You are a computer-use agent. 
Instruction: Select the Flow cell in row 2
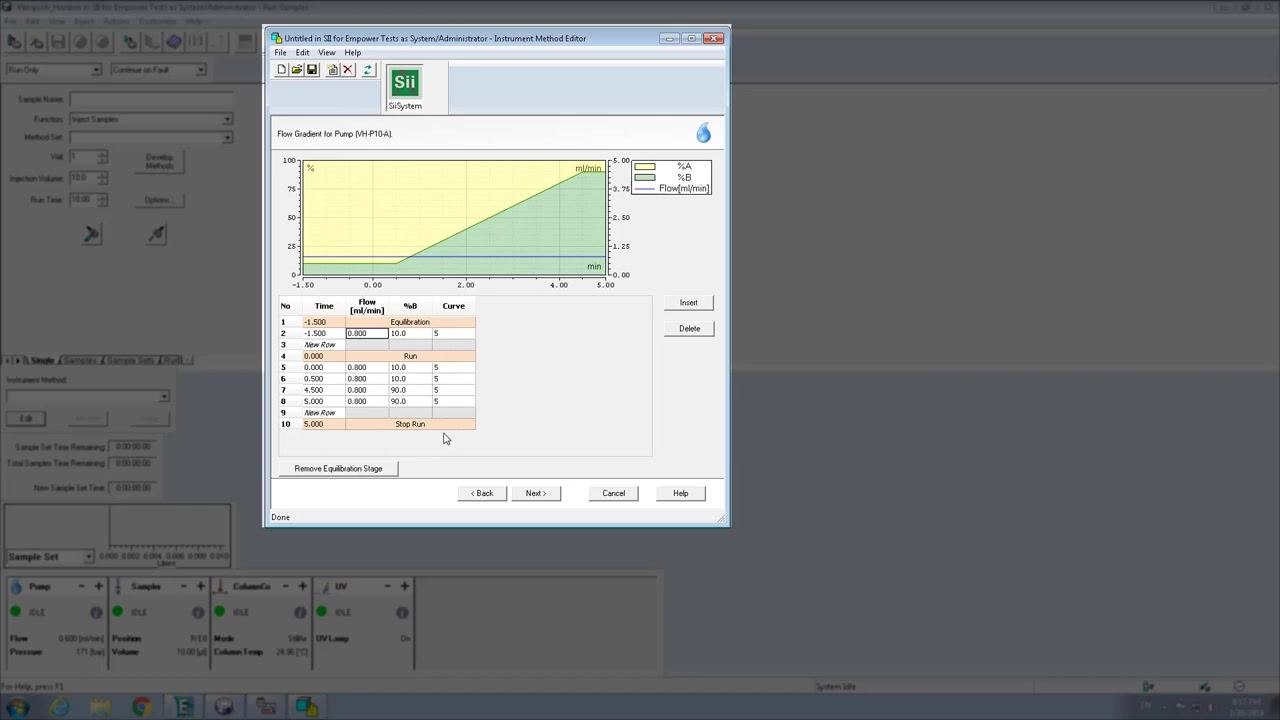tap(367, 334)
